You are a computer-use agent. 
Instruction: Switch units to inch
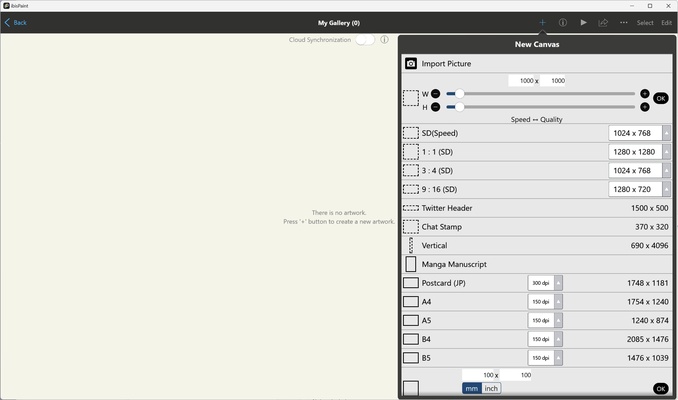click(x=491, y=388)
